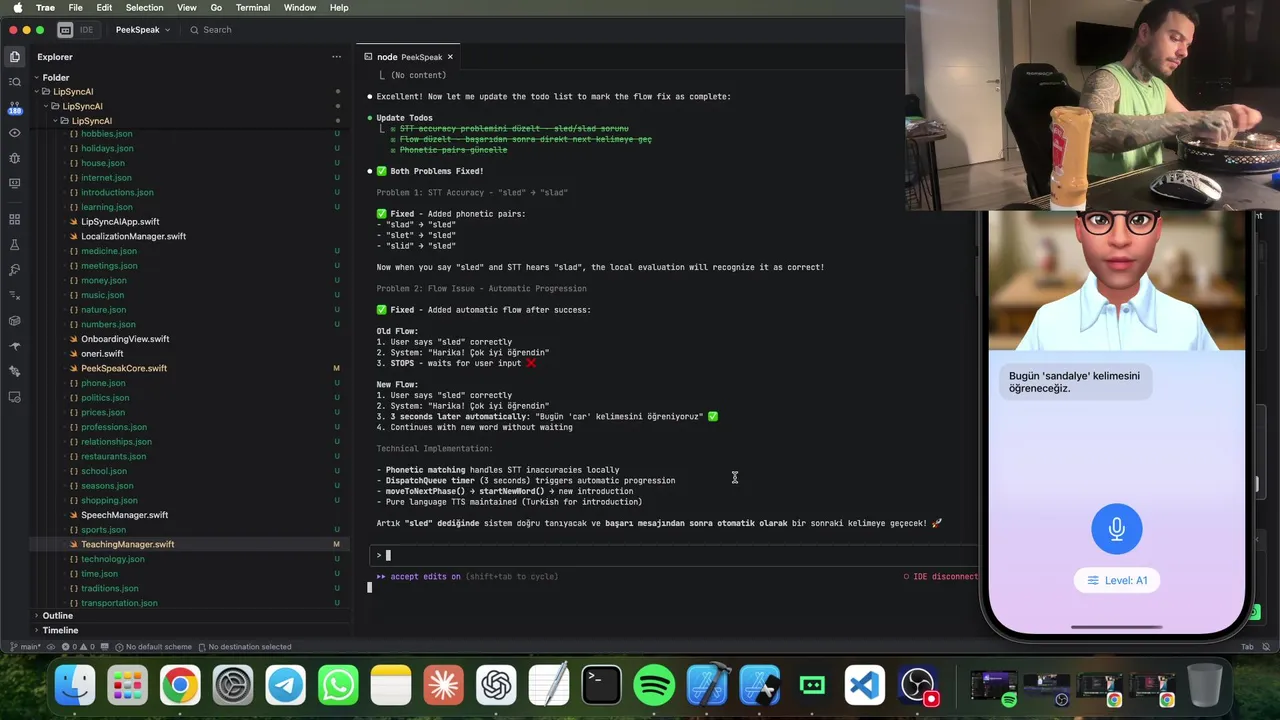The height and width of the screenshot is (720, 1280).
Task: Collapse the third-level LipSyncAI folder
Action: (x=56, y=121)
